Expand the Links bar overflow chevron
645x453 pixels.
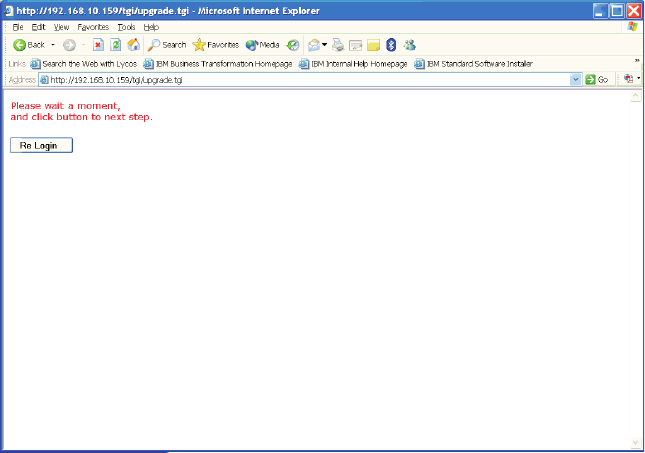pyautogui.click(x=637, y=60)
